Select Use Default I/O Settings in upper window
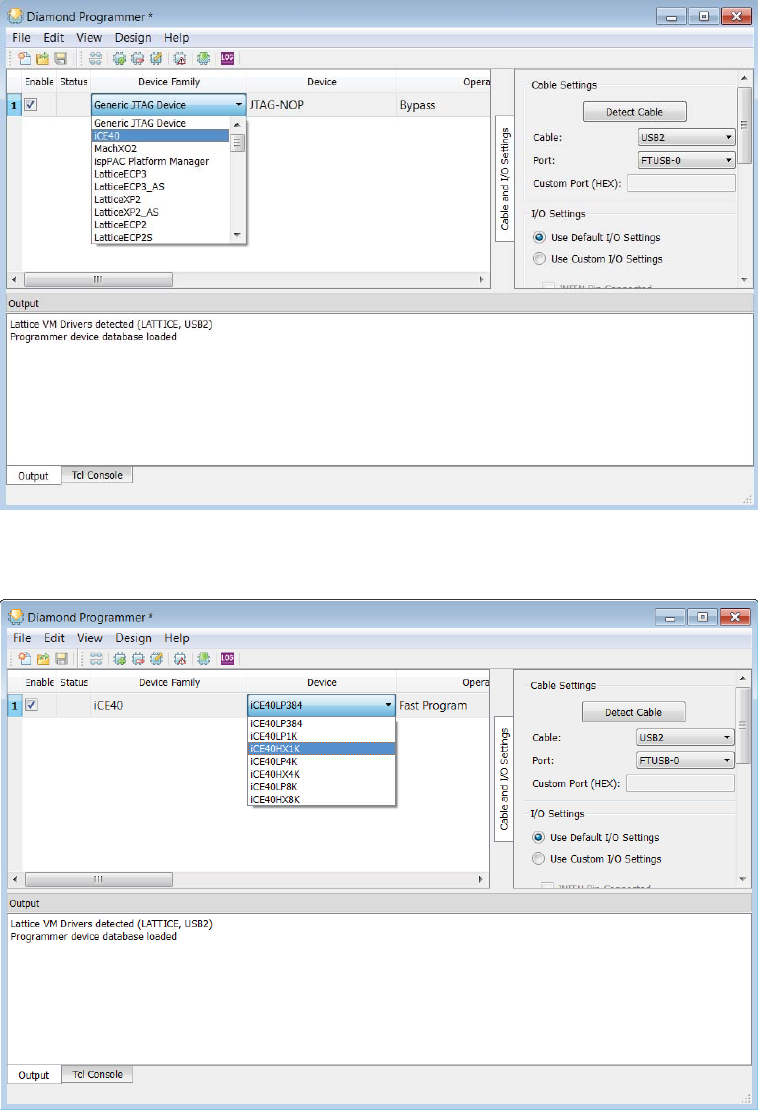Viewport: 758px width, 1110px height. pyautogui.click(x=539, y=237)
